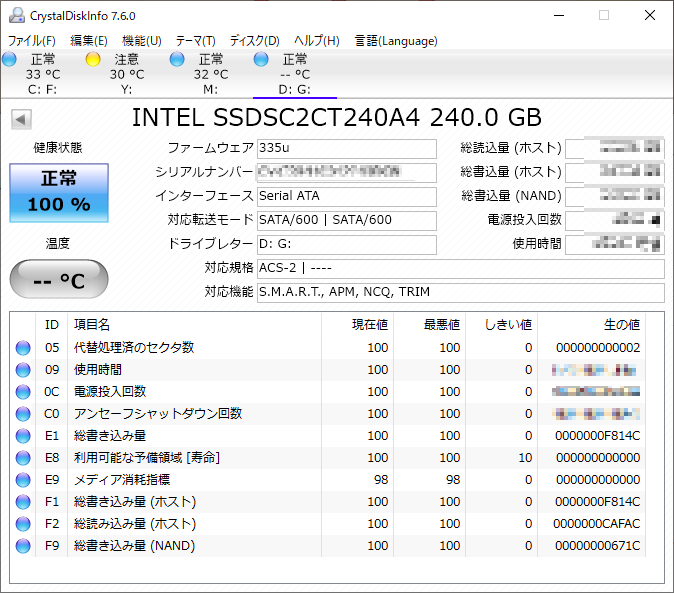Click status orb of row E1
This screenshot has width=674, height=593.
[x=23, y=436]
